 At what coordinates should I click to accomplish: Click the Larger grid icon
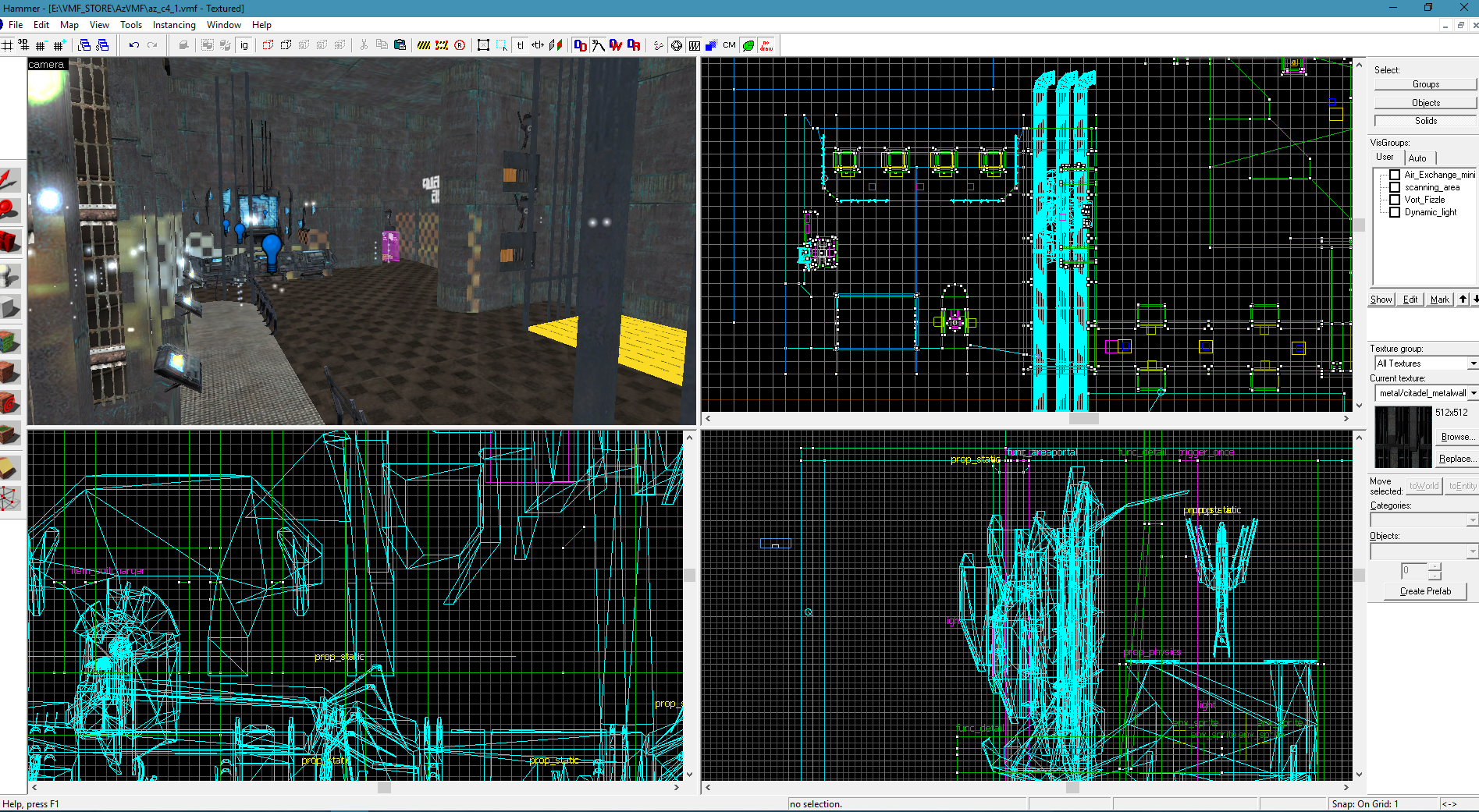(59, 45)
